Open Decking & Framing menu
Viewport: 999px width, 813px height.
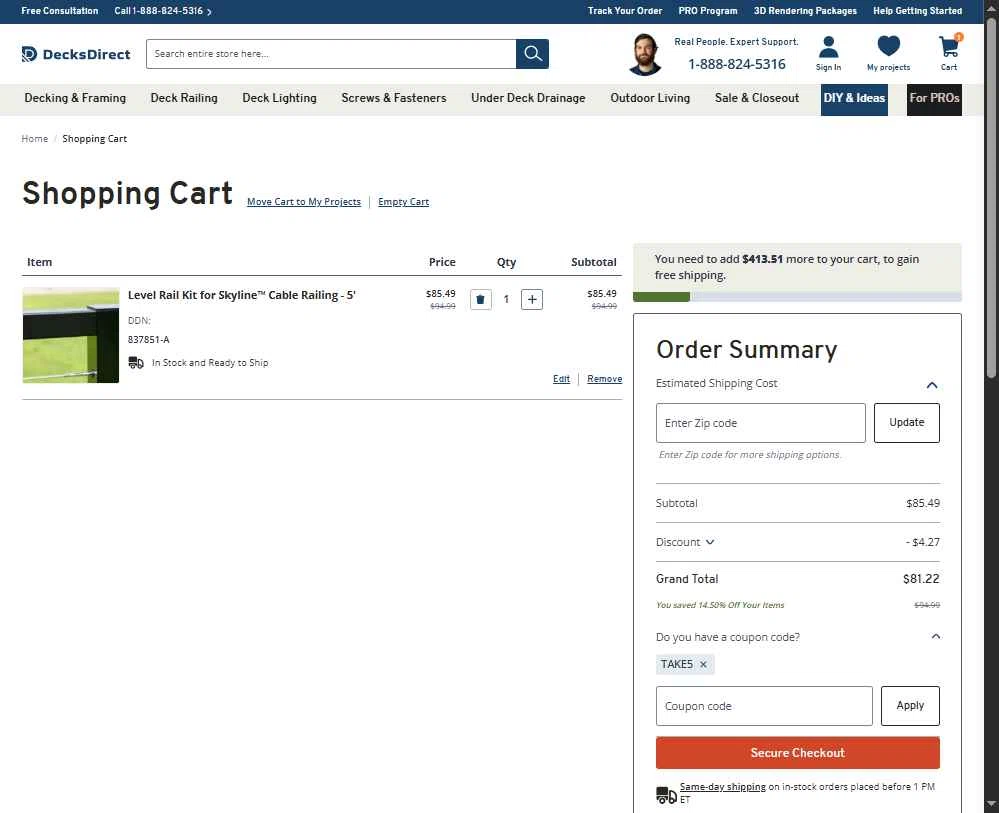[x=75, y=98]
